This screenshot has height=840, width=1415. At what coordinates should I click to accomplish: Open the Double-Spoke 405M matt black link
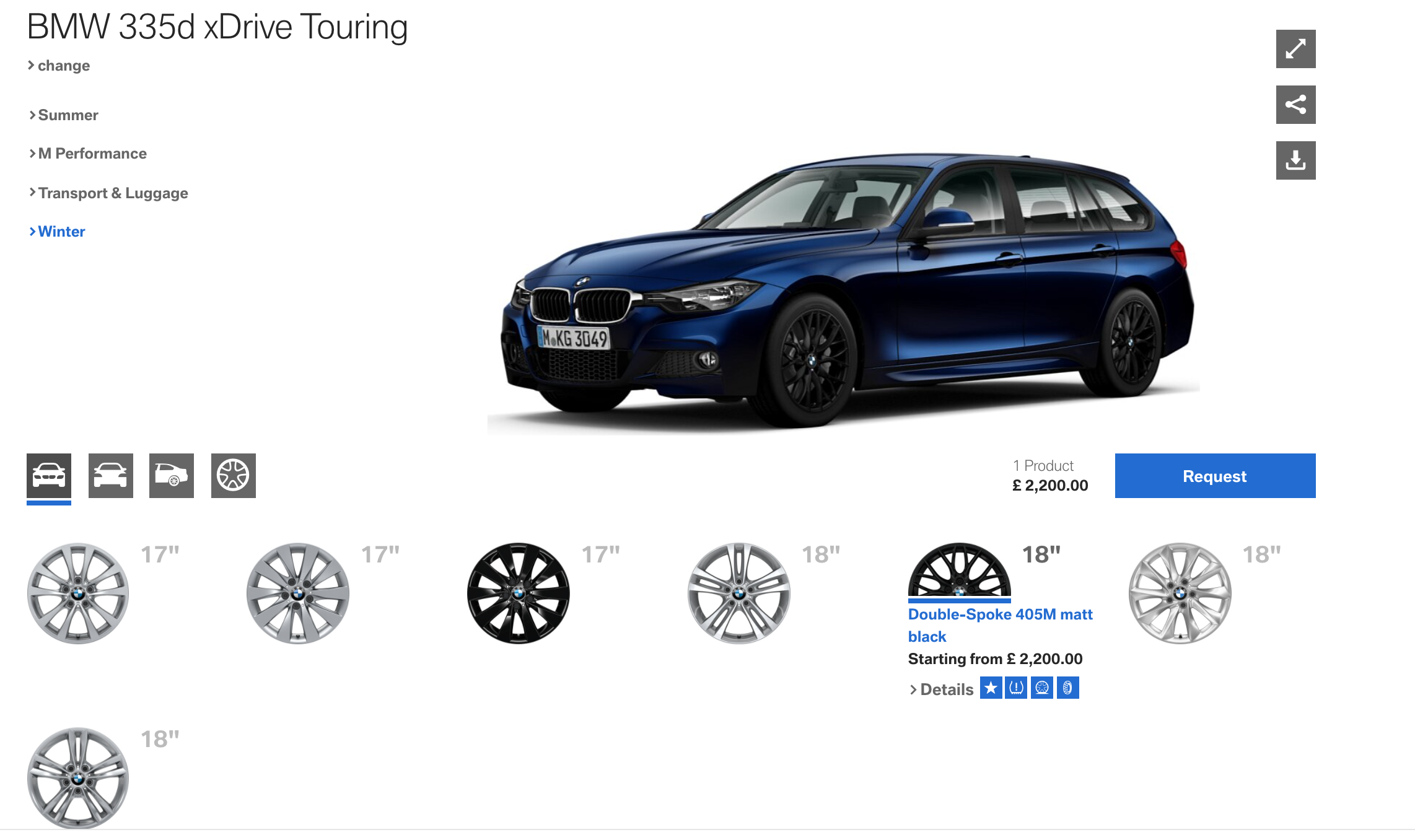1000,625
